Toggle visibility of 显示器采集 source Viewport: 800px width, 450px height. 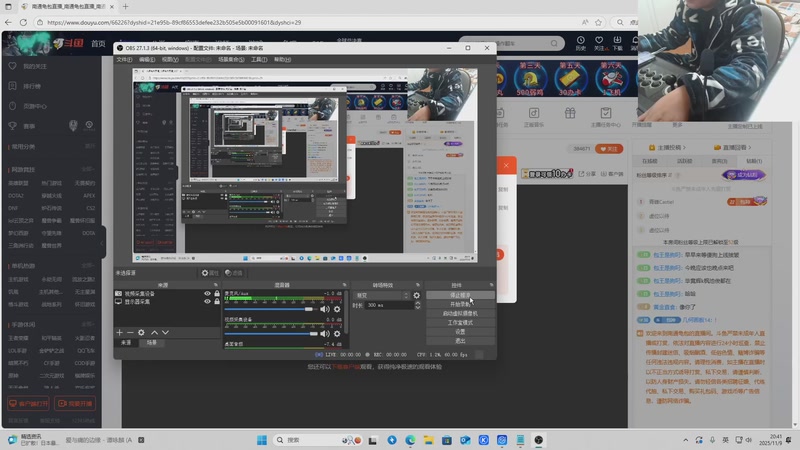click(x=207, y=302)
